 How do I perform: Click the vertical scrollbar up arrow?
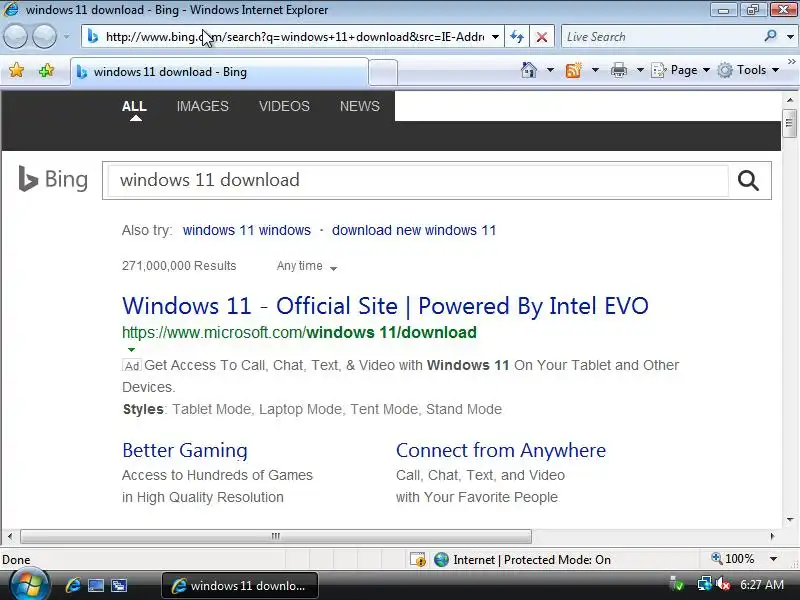tap(790, 100)
